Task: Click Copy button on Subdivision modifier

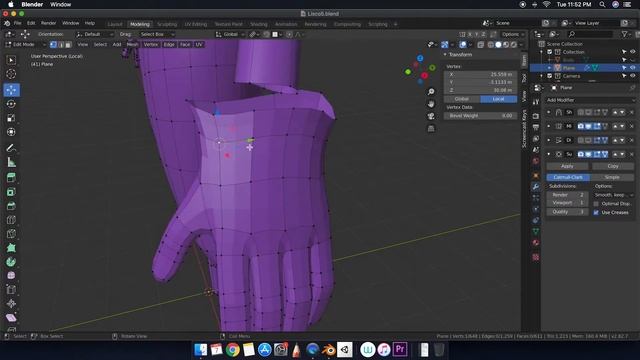Action: click(x=613, y=166)
